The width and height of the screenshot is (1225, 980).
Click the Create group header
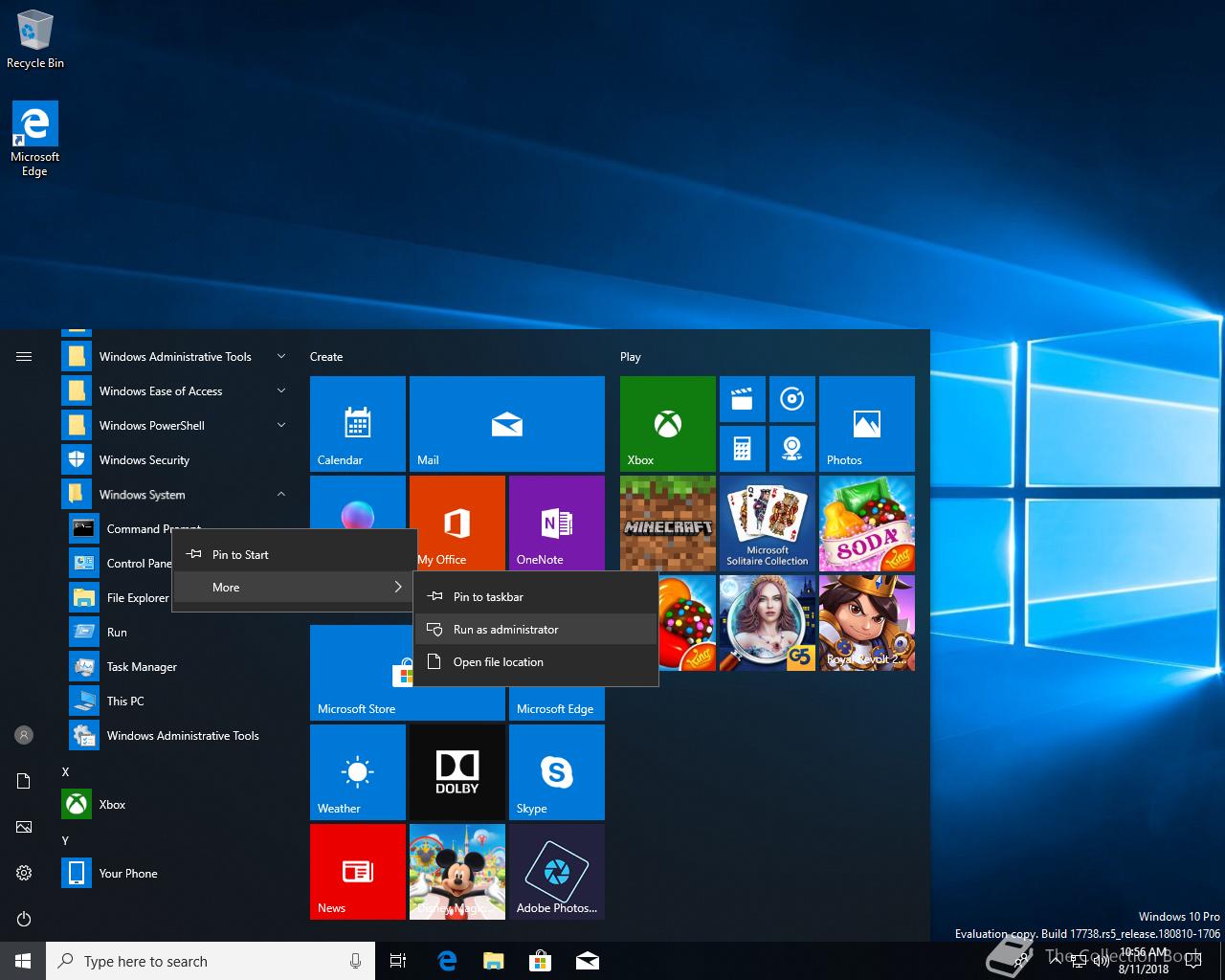[x=326, y=356]
